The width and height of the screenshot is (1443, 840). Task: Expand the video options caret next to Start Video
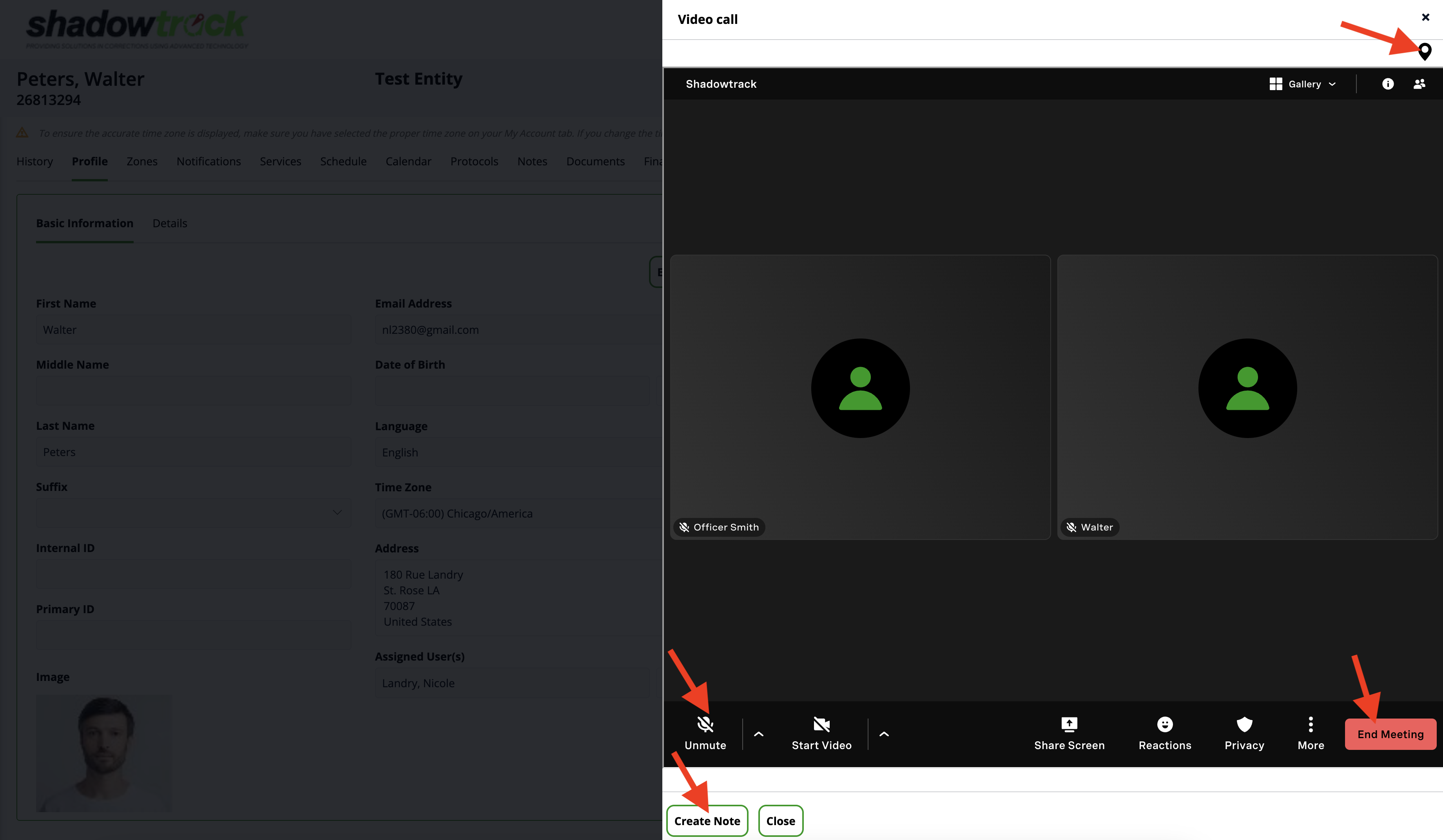click(883, 734)
